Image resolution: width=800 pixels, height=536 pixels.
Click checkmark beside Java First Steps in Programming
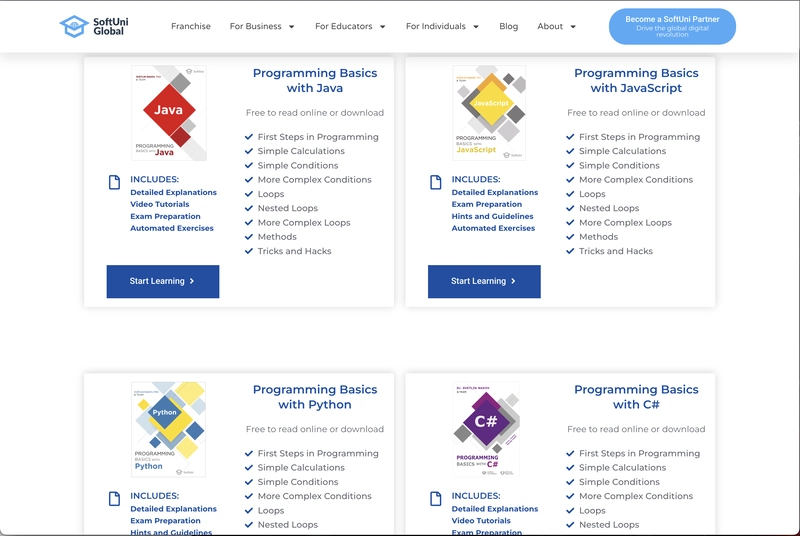[249, 137]
